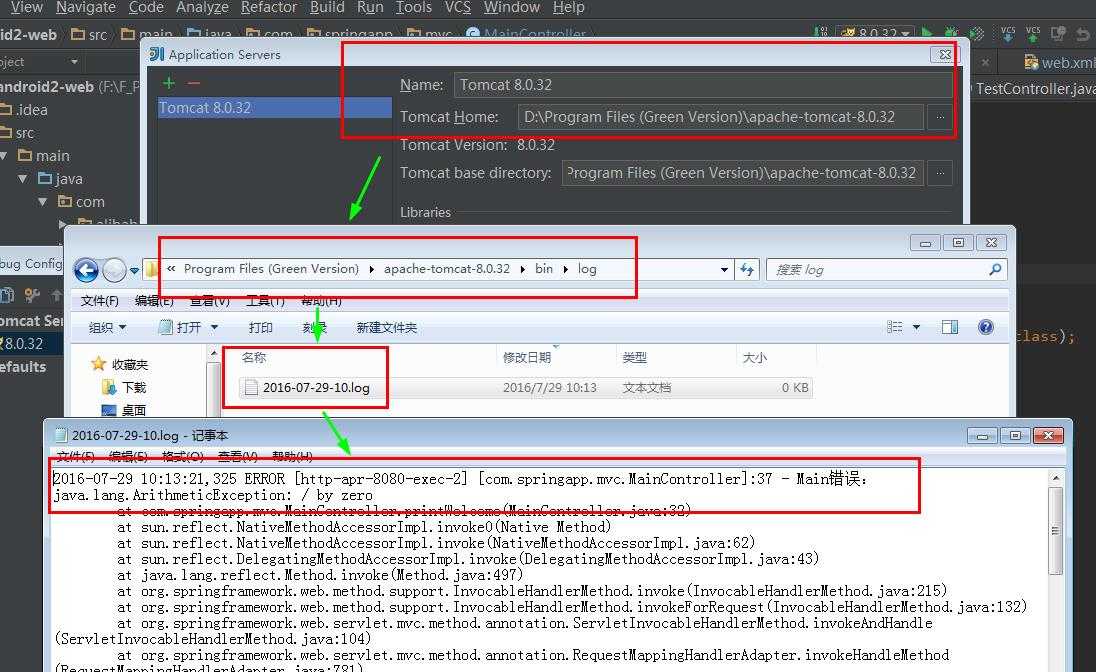This screenshot has width=1096, height=672.
Task: Click 新建文件夹 in Explorer toolbar
Action: (x=387, y=327)
